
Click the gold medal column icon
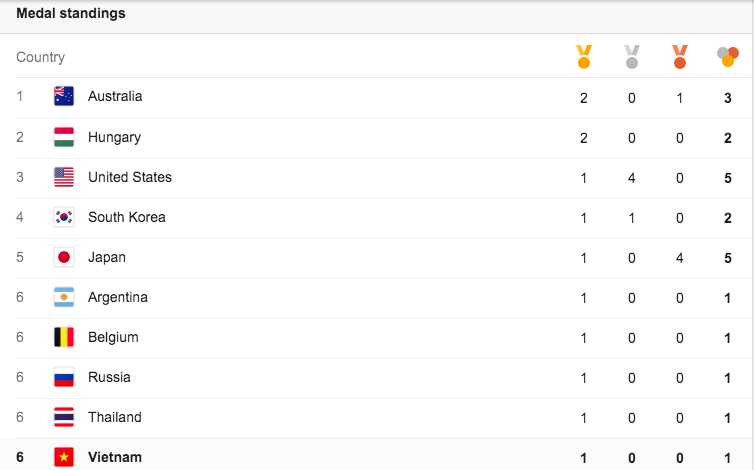(x=584, y=57)
